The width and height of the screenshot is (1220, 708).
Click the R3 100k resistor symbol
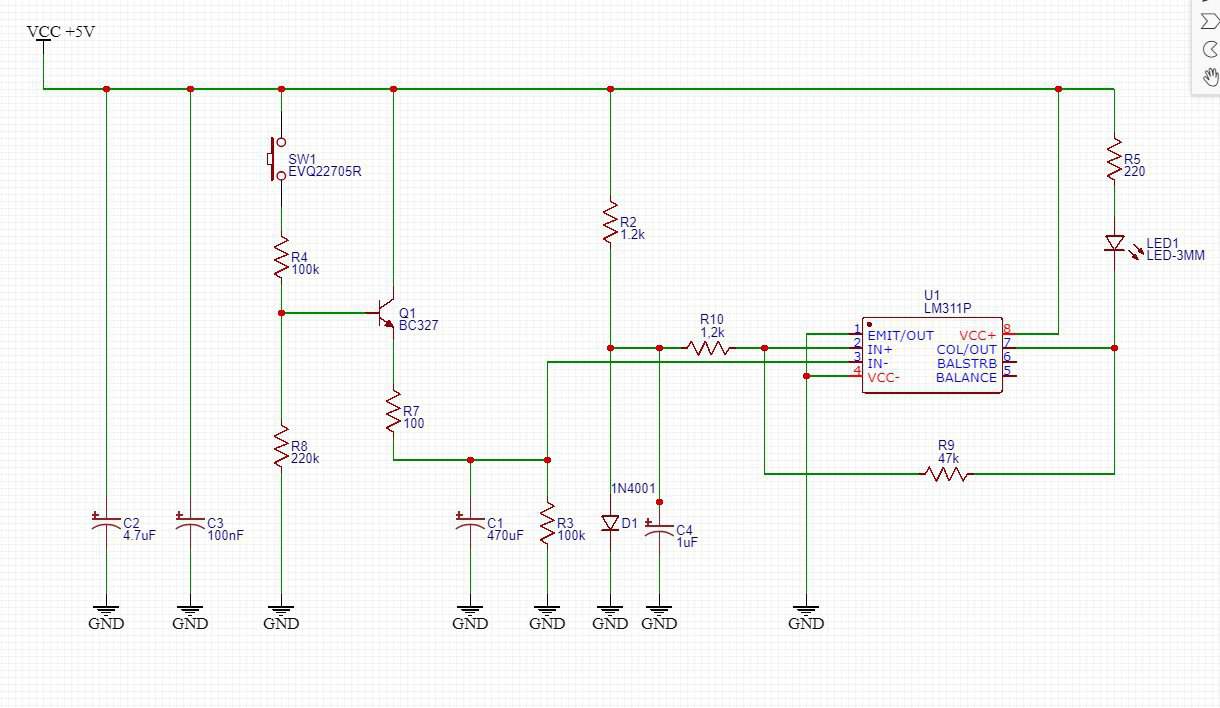547,523
